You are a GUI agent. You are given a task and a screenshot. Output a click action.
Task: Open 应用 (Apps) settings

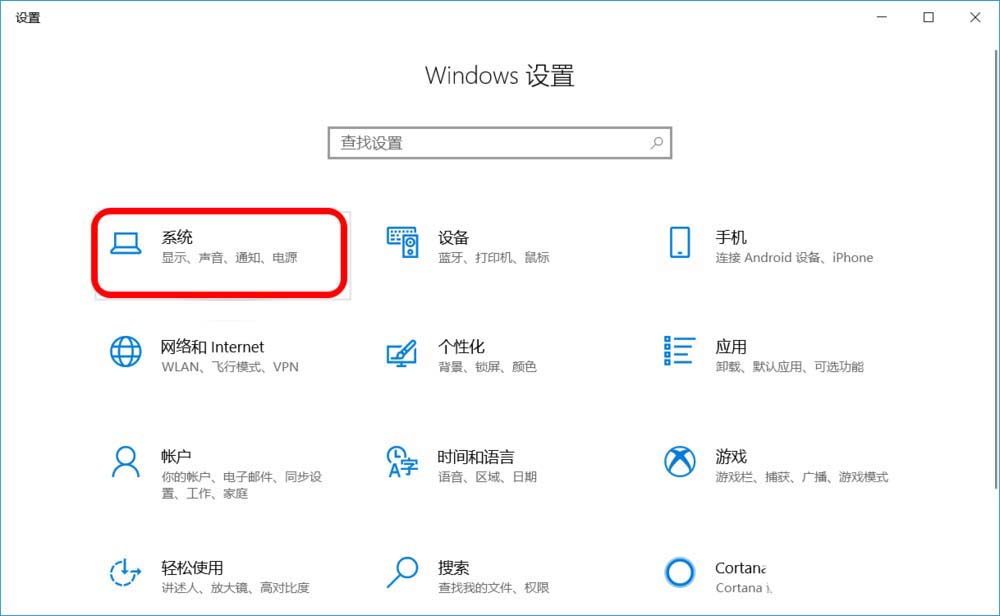click(x=733, y=355)
